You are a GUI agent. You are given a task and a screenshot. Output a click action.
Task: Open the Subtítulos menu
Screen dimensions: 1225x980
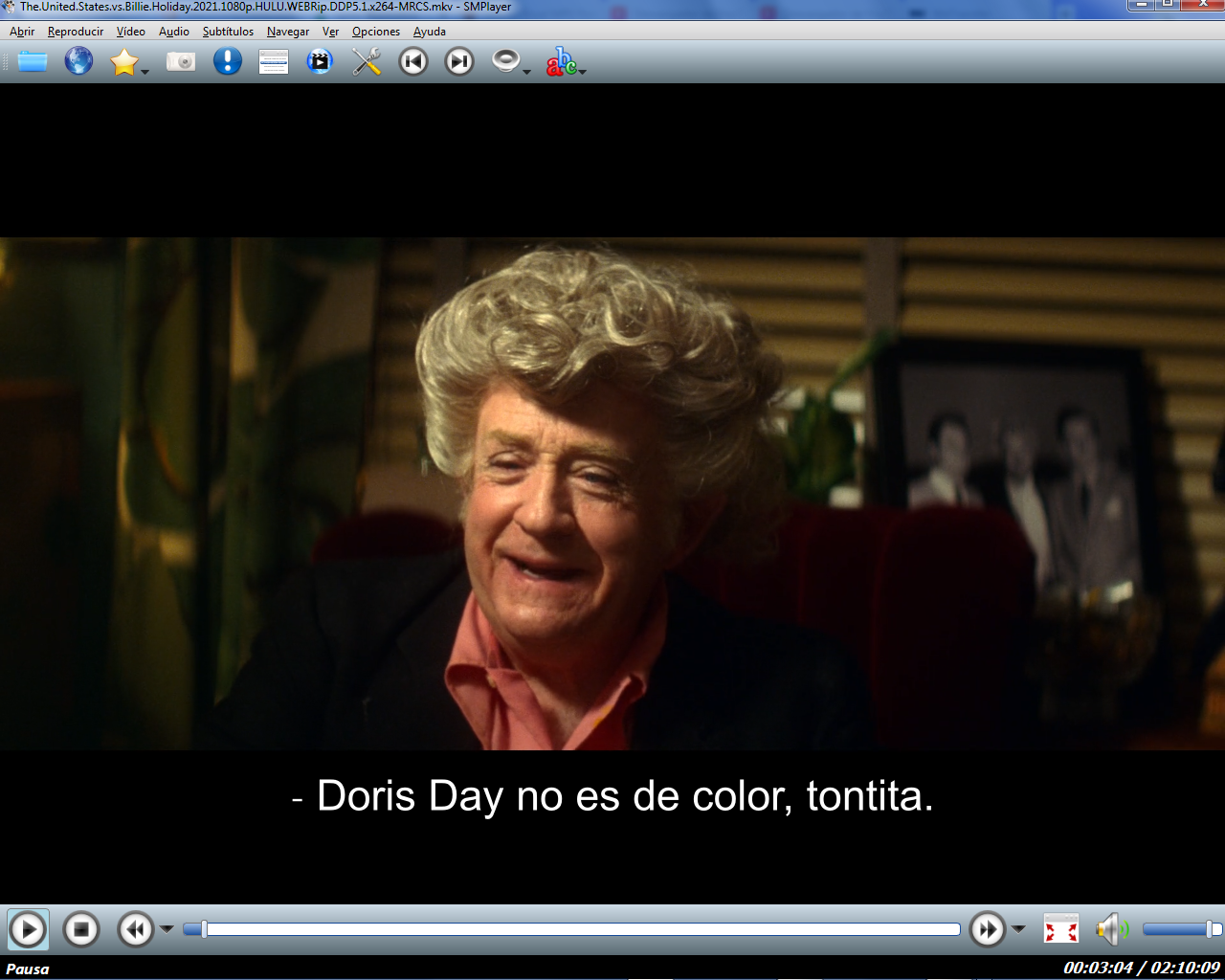pos(228,32)
